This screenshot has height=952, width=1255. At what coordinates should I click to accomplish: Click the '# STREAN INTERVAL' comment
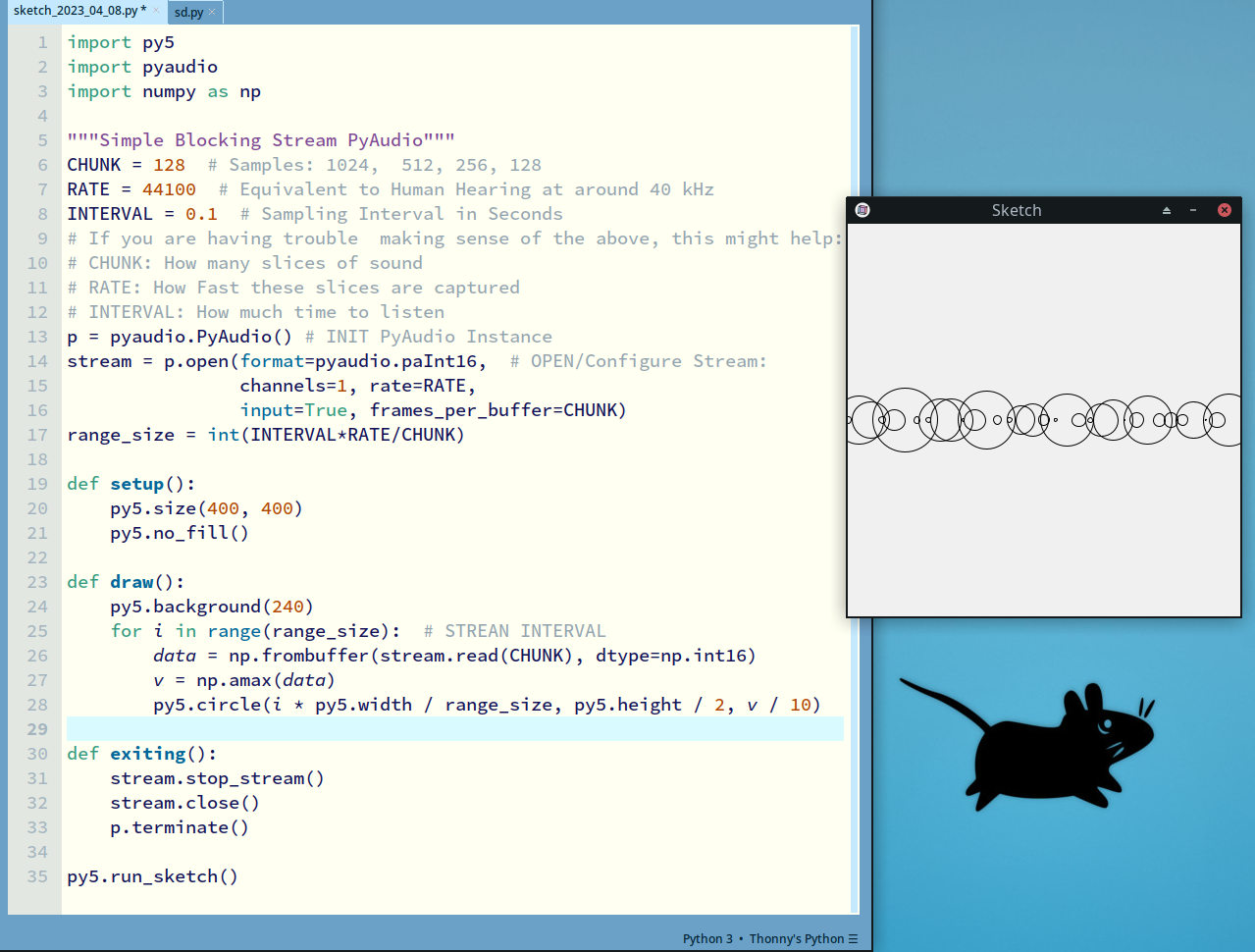click(515, 631)
